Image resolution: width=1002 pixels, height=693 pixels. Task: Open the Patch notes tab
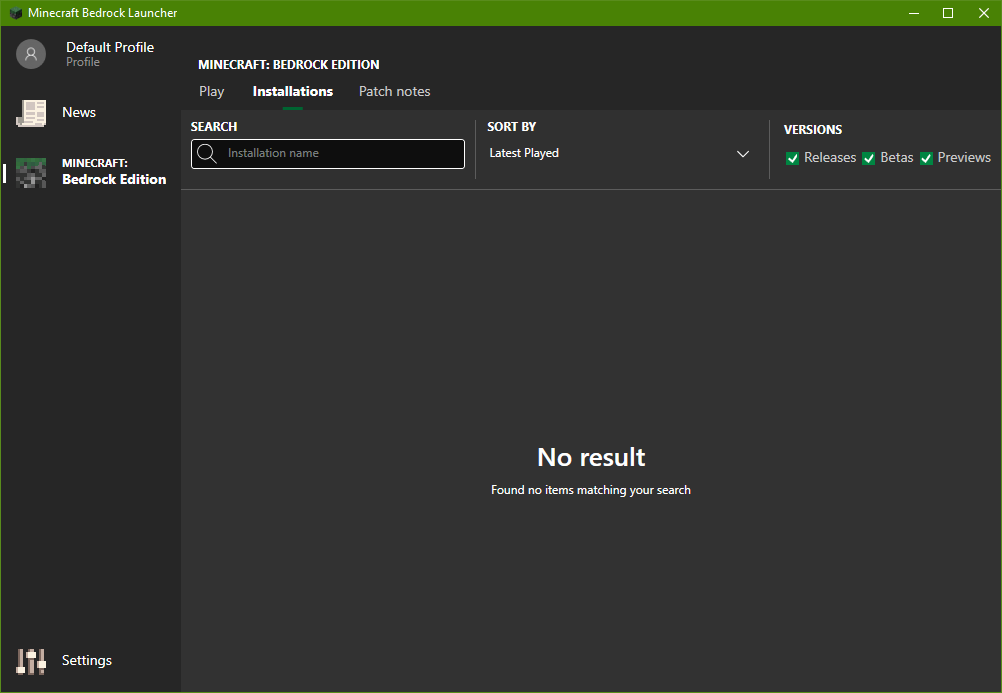tap(394, 91)
